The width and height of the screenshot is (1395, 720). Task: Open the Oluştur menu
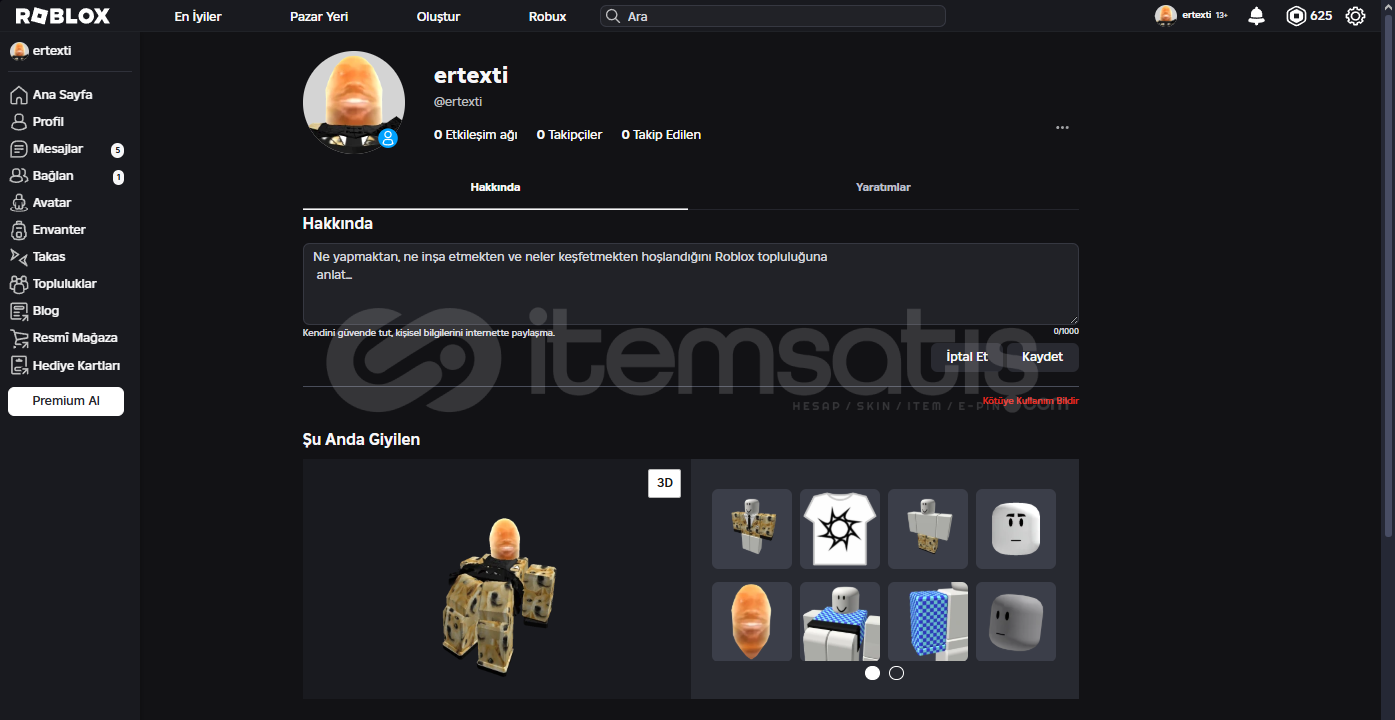(438, 17)
